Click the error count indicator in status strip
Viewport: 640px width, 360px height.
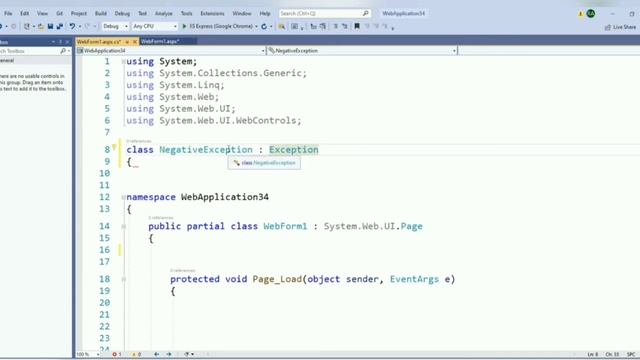coord(117,354)
